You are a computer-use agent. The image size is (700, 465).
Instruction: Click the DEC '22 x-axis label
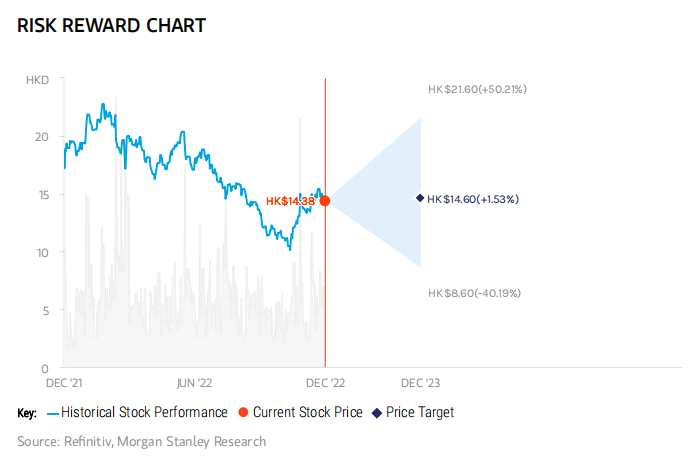[325, 382]
